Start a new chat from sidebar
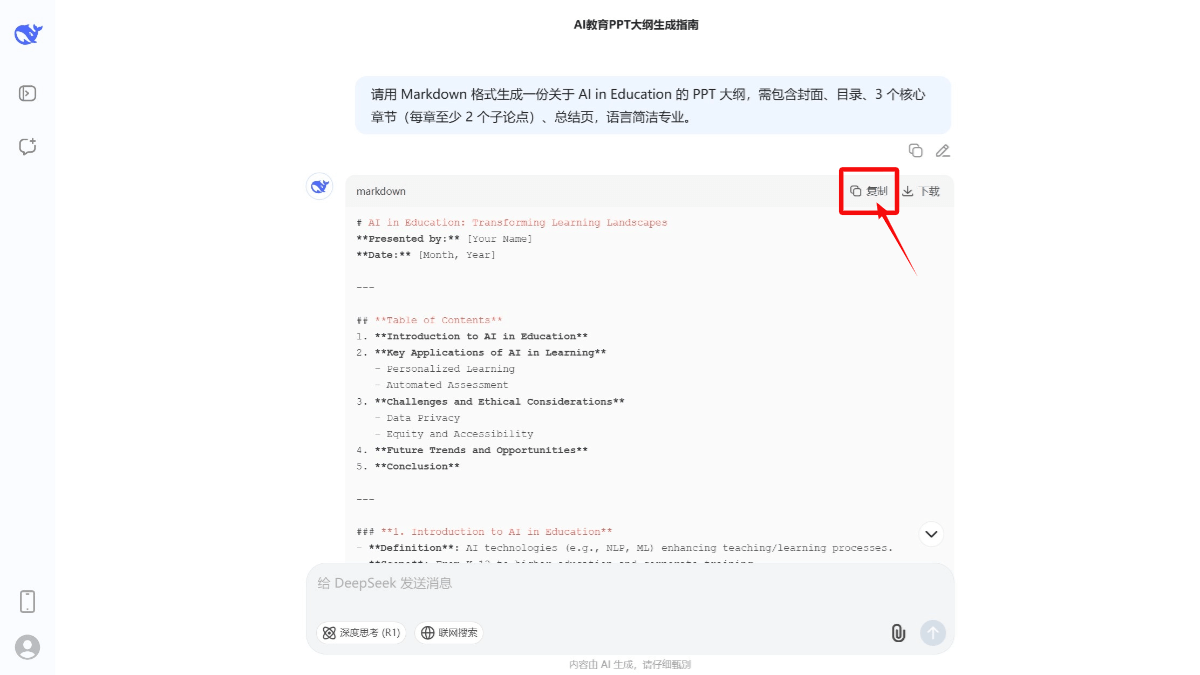 [28, 147]
